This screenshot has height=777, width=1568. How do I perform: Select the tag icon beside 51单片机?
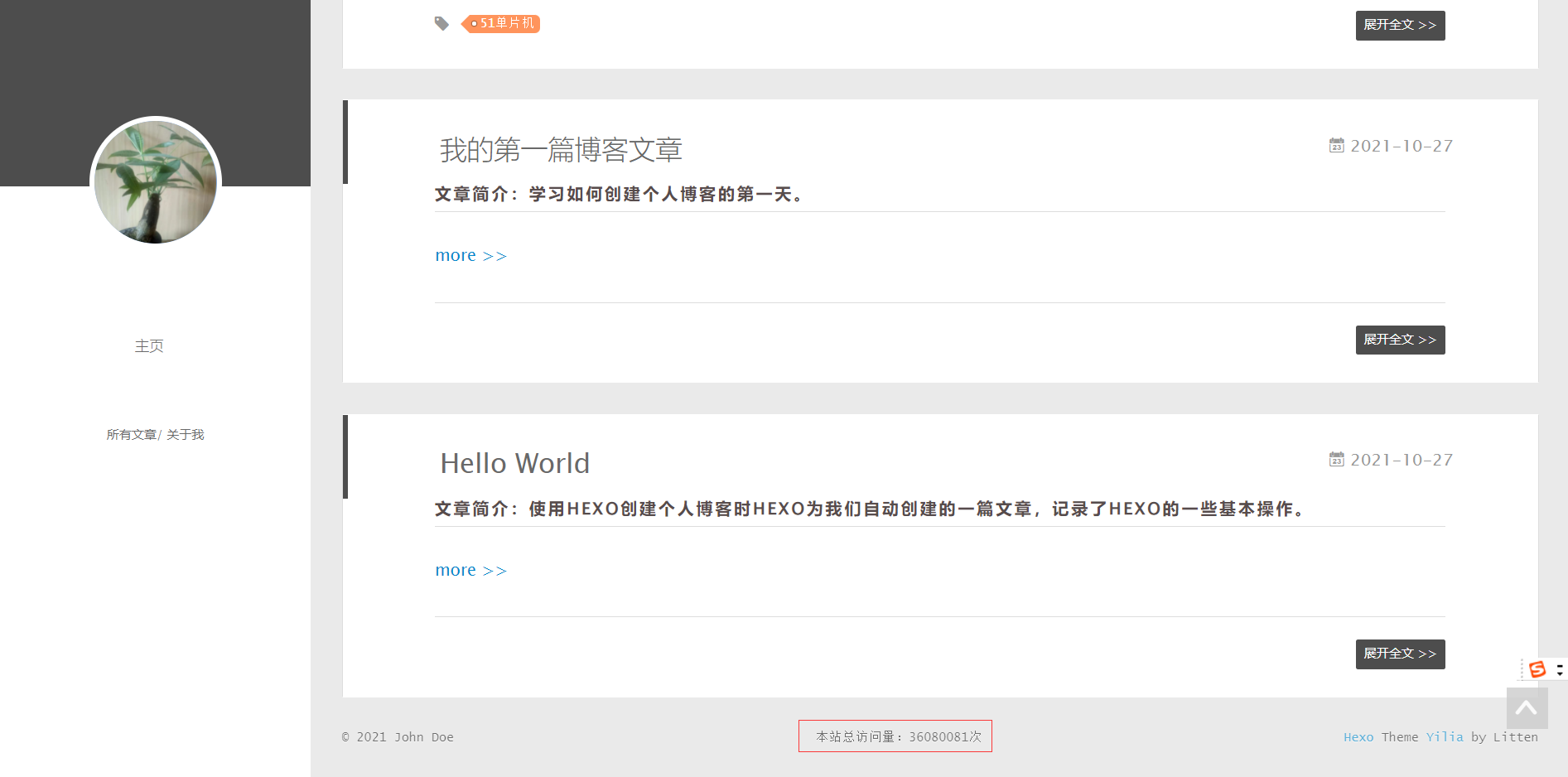pos(441,23)
